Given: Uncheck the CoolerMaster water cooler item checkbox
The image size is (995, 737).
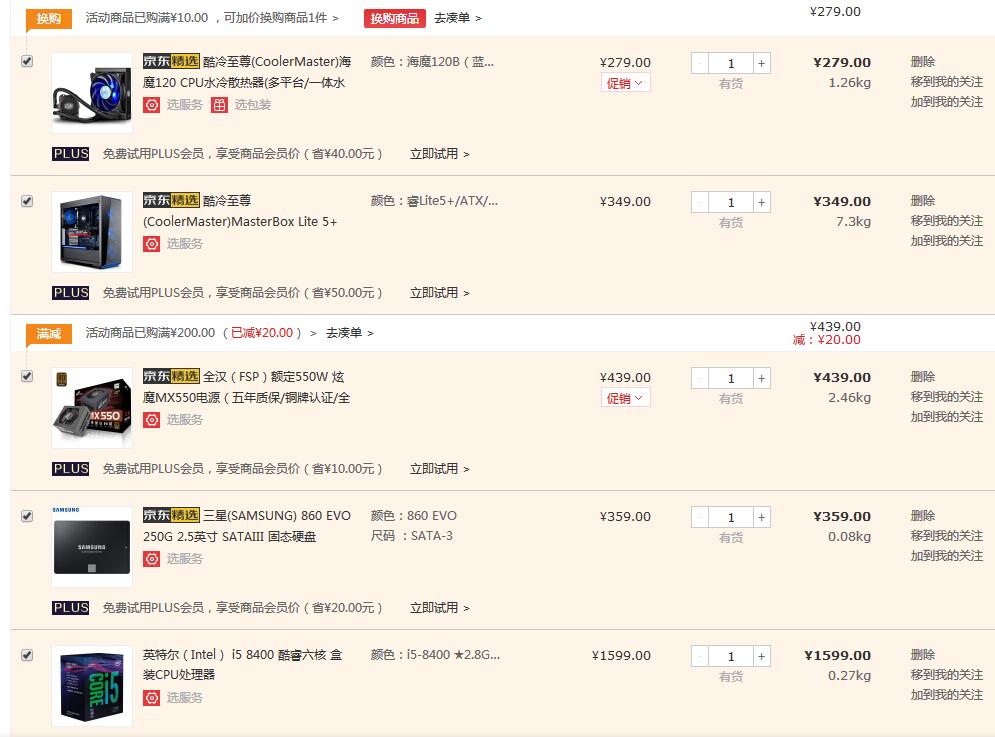Looking at the screenshot, I should 27,62.
